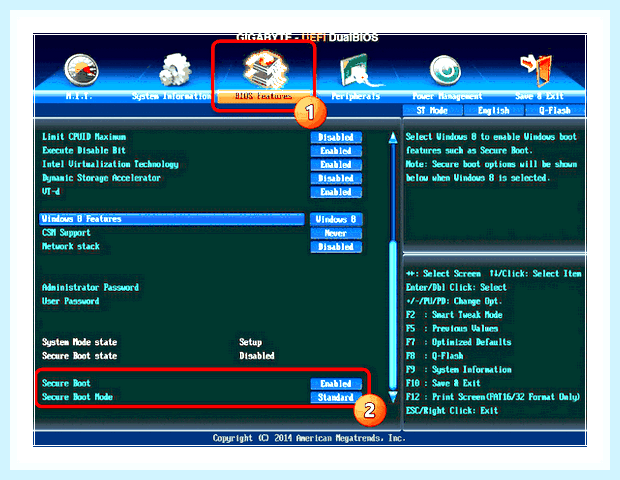
Task: Switch to the M.I.T. tab label
Action: 79,96
